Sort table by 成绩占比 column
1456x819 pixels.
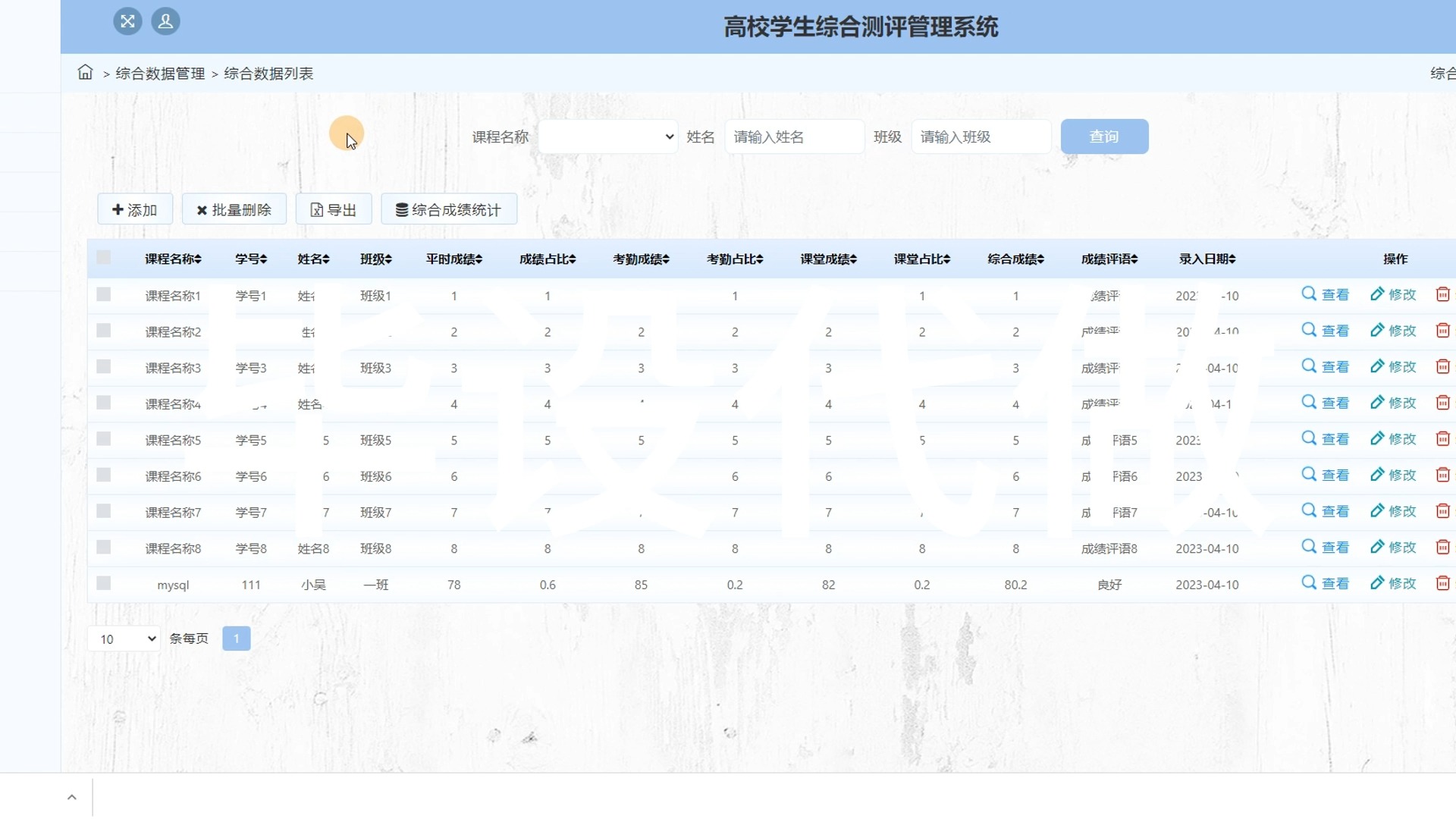point(548,259)
